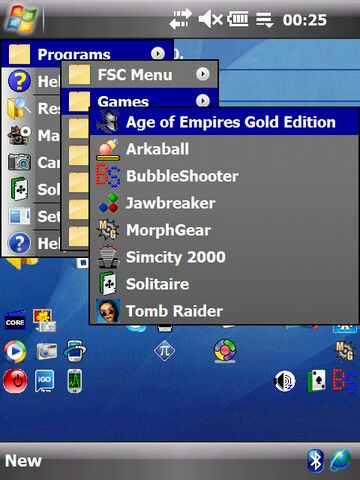Click the blue question mark Help icon

19,243
